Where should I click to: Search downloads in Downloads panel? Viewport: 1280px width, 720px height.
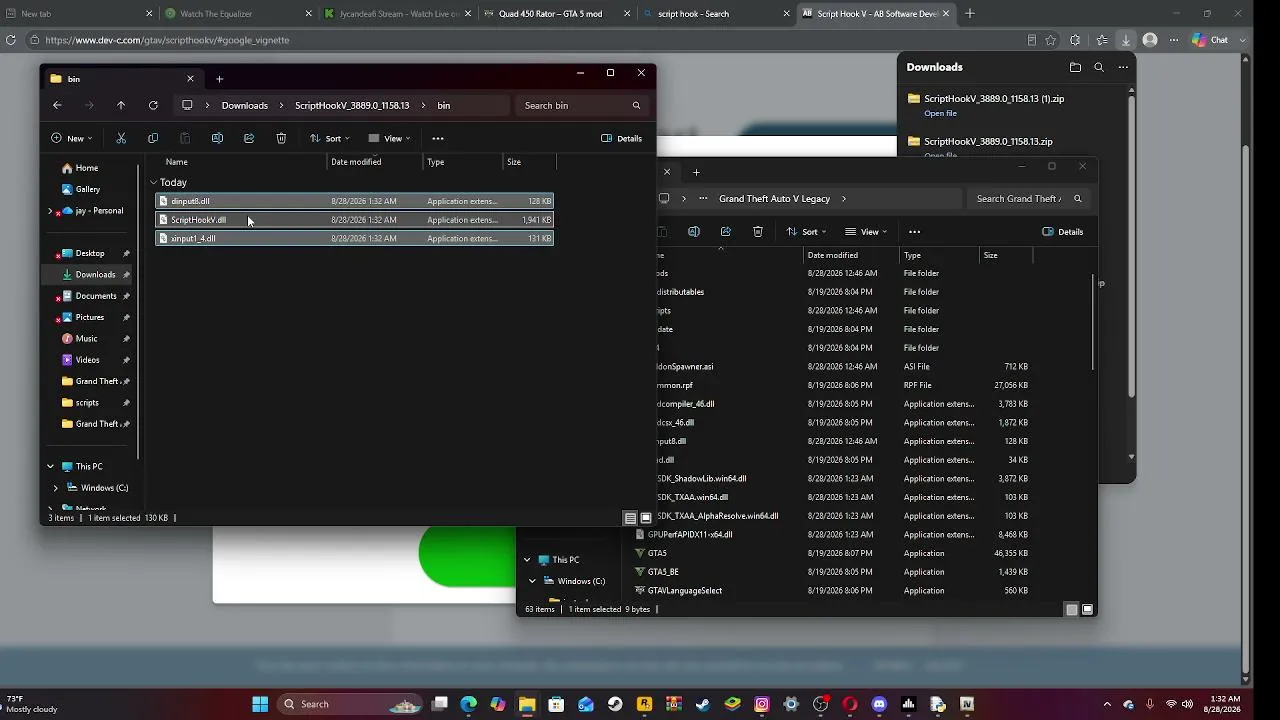1099,67
